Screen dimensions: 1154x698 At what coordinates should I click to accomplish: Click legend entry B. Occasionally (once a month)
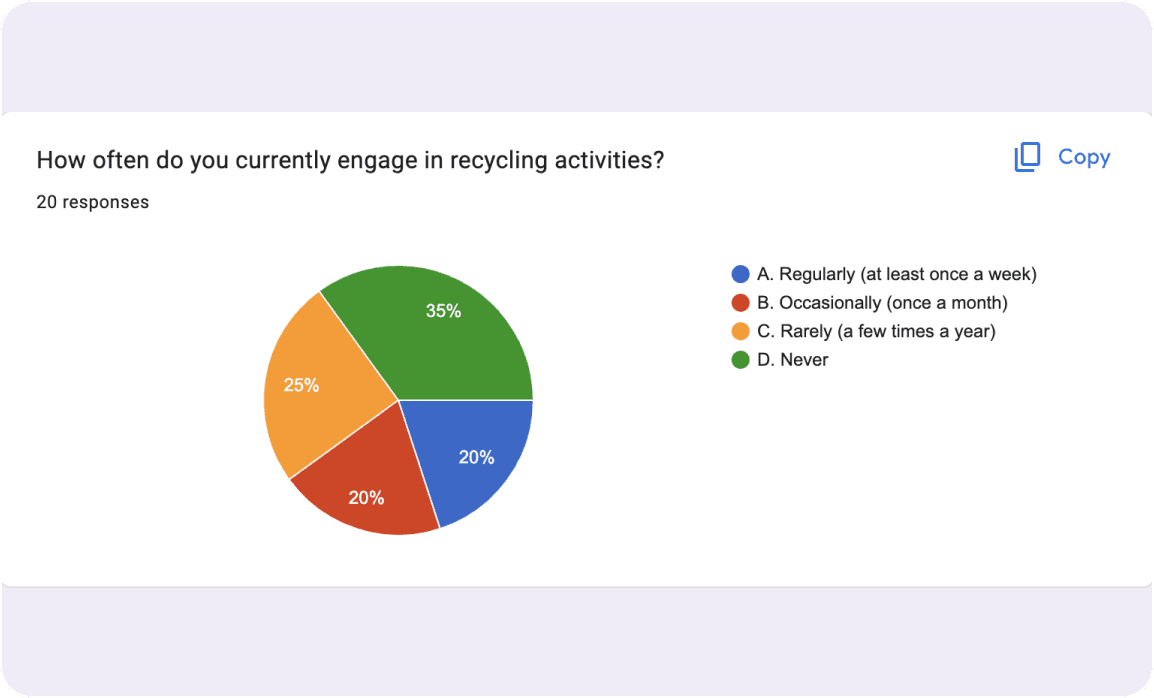(x=870, y=303)
